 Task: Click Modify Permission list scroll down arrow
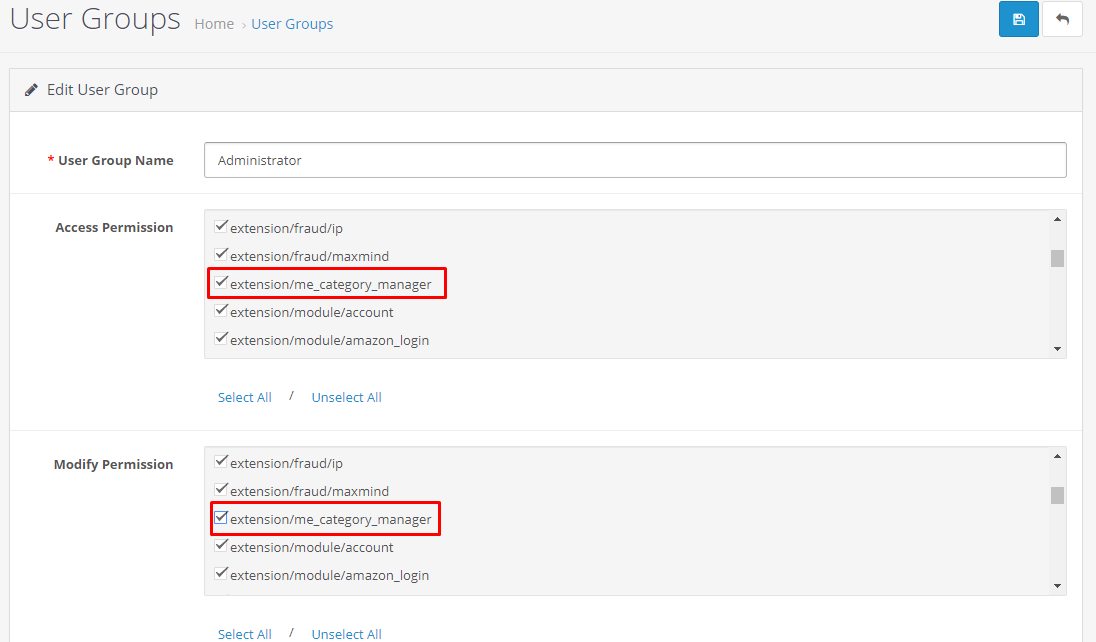click(1058, 586)
